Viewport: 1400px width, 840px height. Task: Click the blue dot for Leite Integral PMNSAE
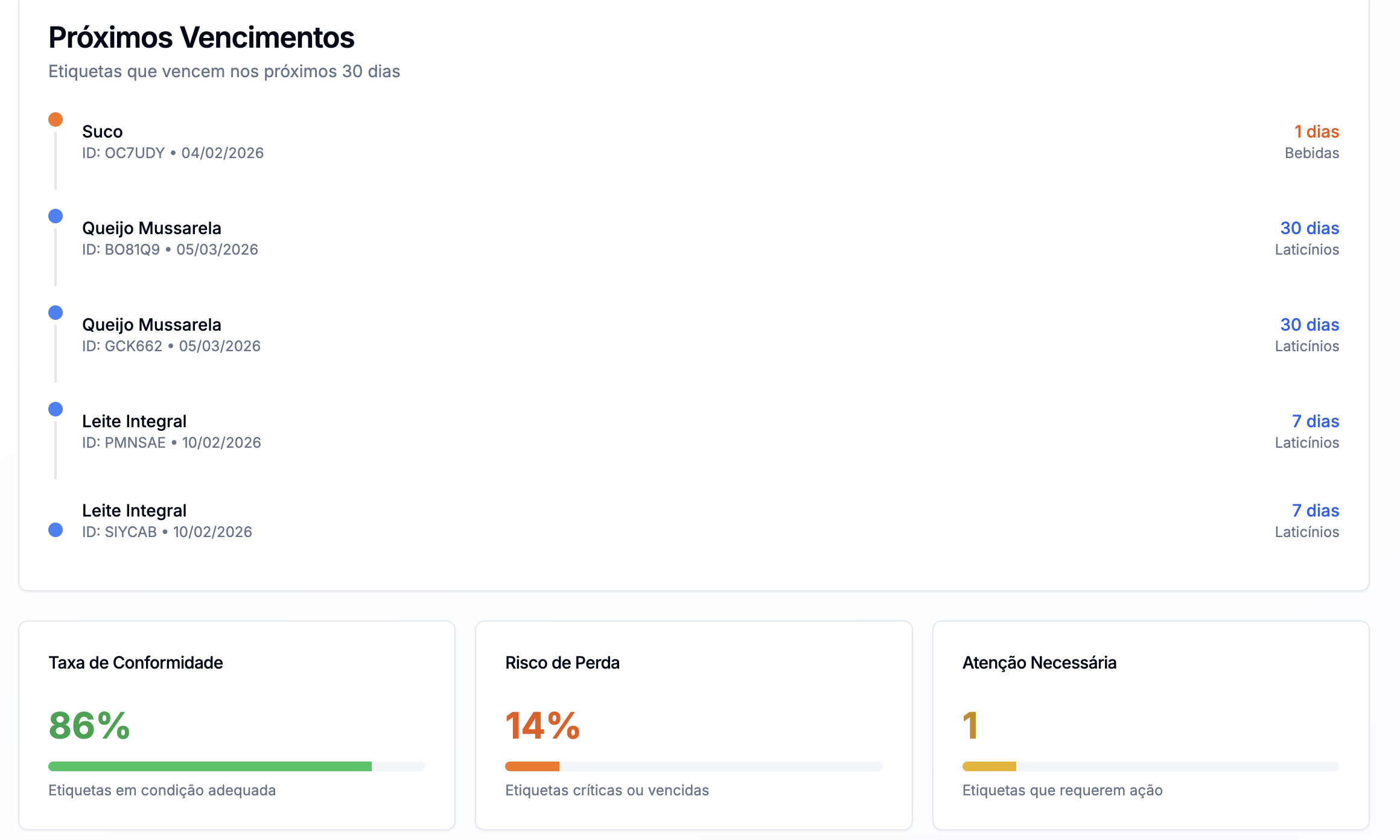56,409
